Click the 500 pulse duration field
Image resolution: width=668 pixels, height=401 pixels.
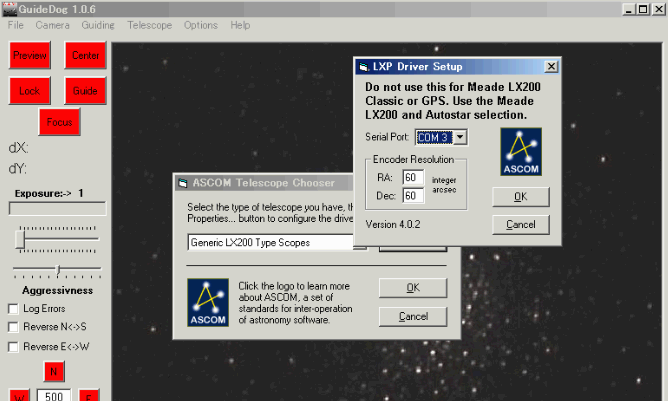[x=54, y=395]
